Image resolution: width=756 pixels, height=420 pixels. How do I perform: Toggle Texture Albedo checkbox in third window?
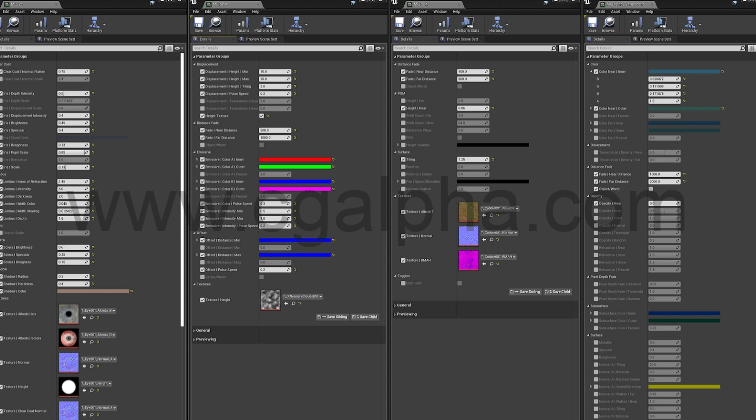pos(403,212)
